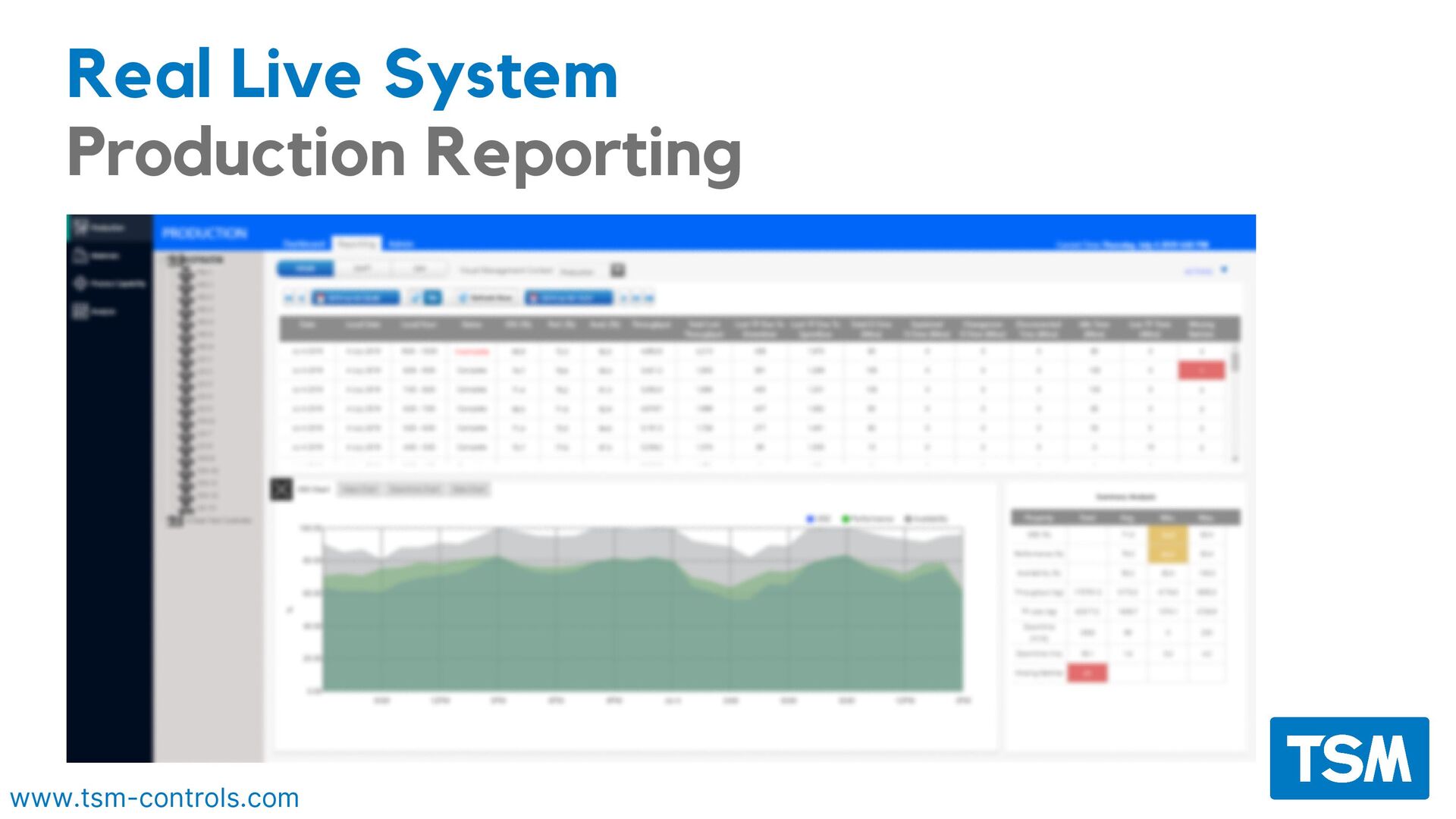Expand the chart using black fullscreen icon
Screen dimensions: 1456x819
click(281, 489)
